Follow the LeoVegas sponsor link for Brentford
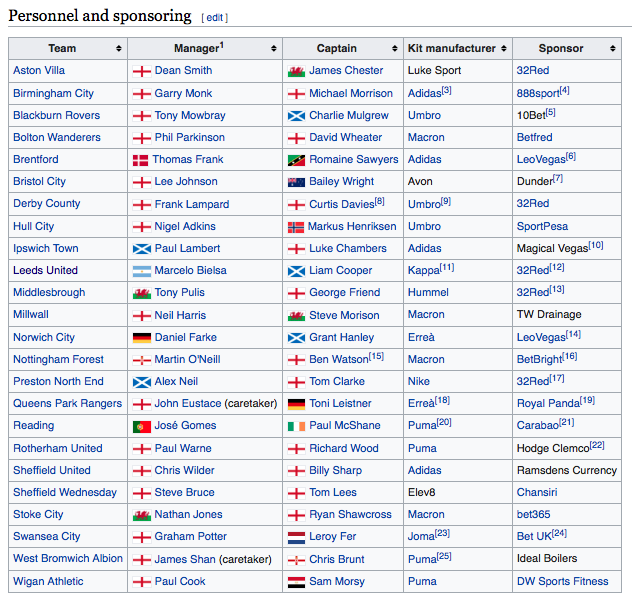The image size is (632, 605). [x=540, y=160]
